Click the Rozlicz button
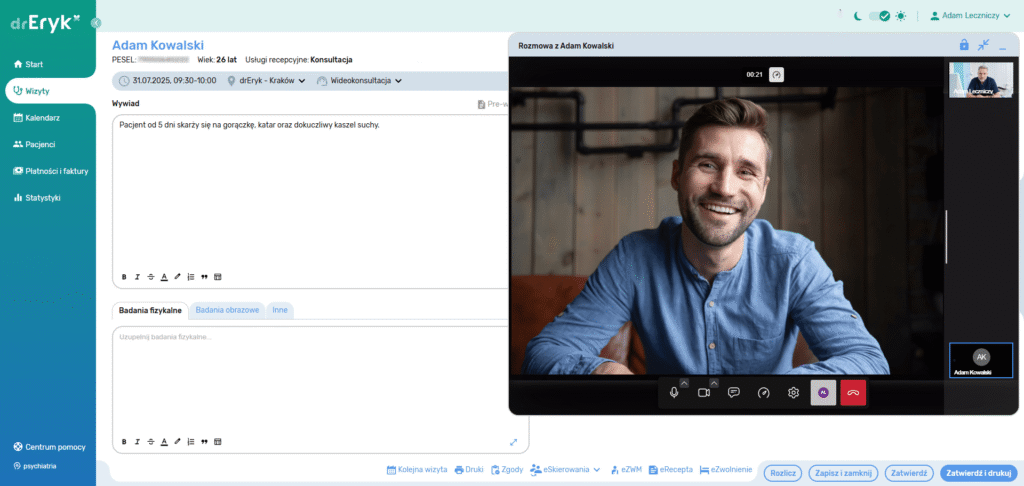Screen dimensions: 1024x486 782,473
